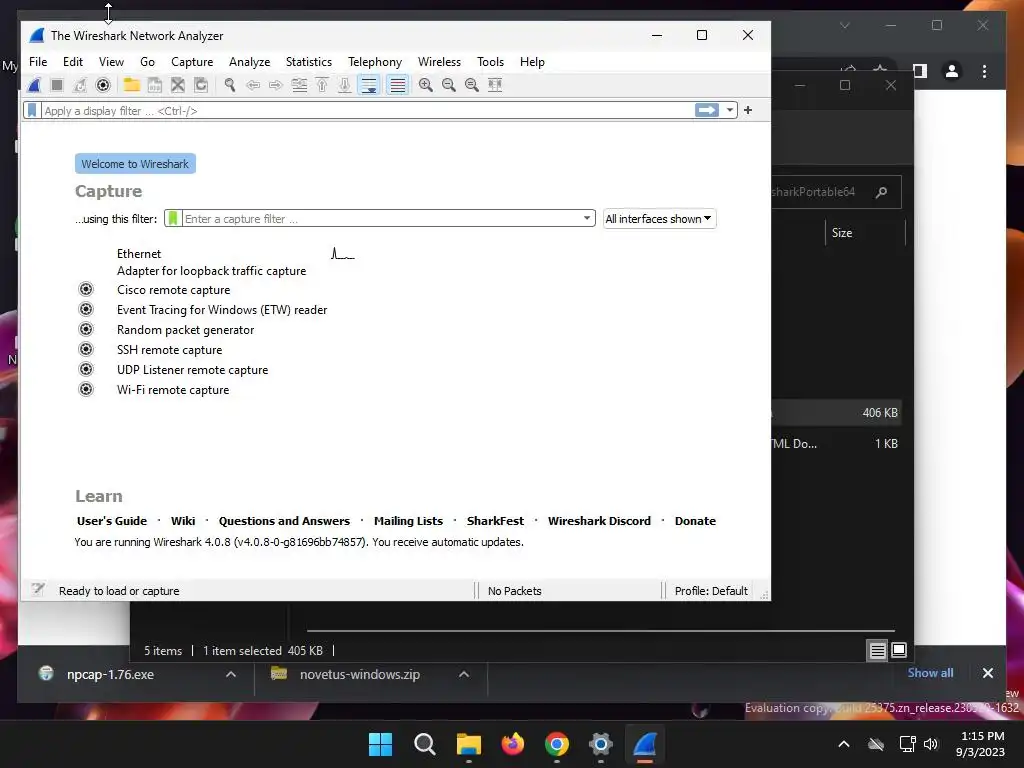The image size is (1024, 768).
Task: Select the Ethernet interface
Action: click(x=139, y=253)
